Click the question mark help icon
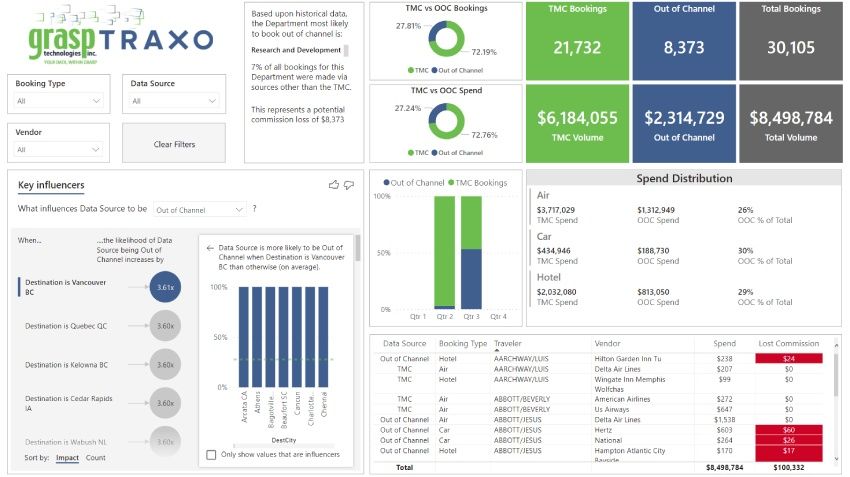 [x=254, y=209]
